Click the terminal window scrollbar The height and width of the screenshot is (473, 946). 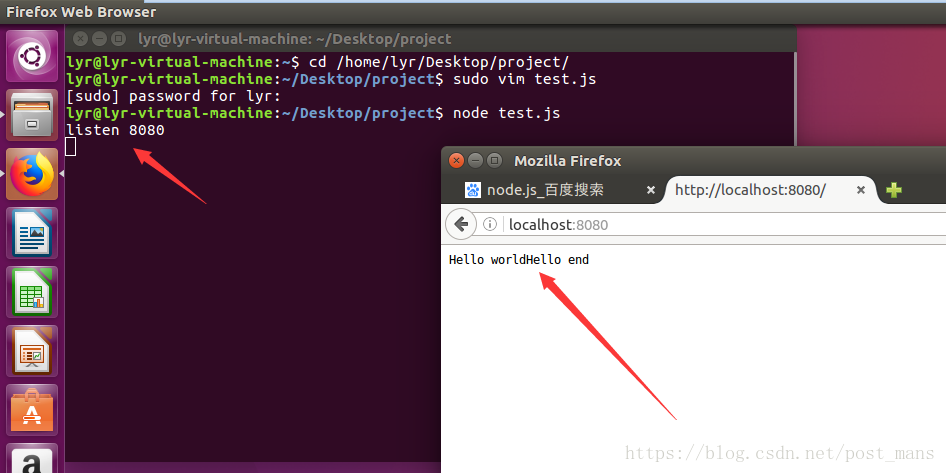(795, 100)
